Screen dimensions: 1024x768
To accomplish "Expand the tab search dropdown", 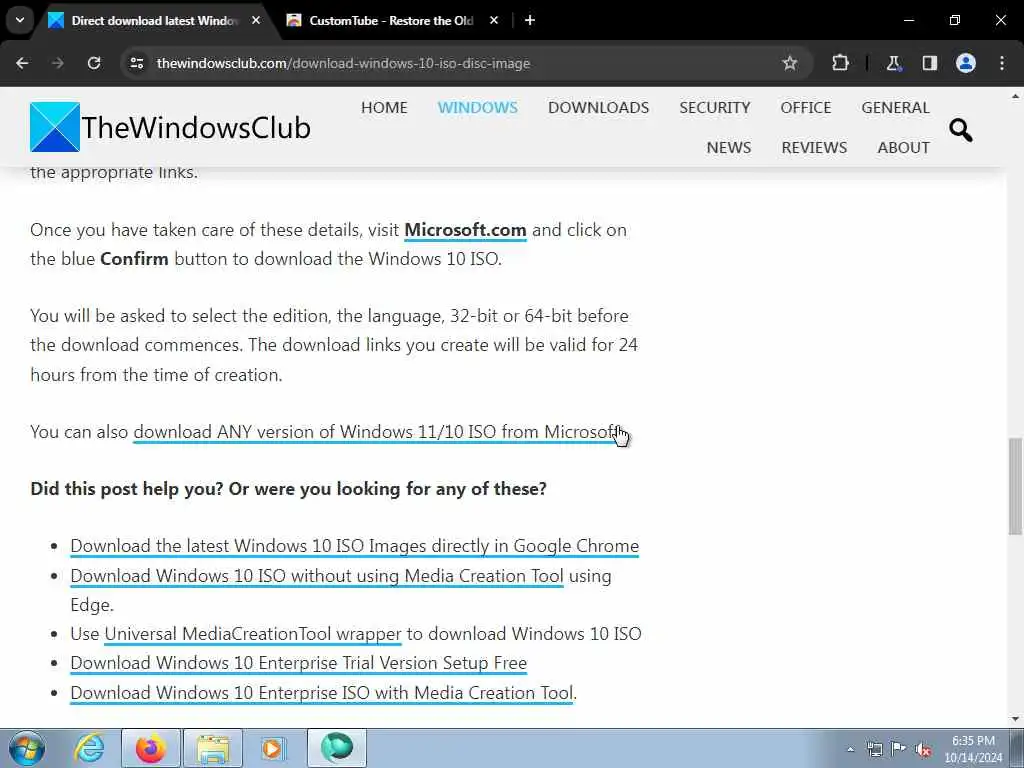I will point(20,20).
